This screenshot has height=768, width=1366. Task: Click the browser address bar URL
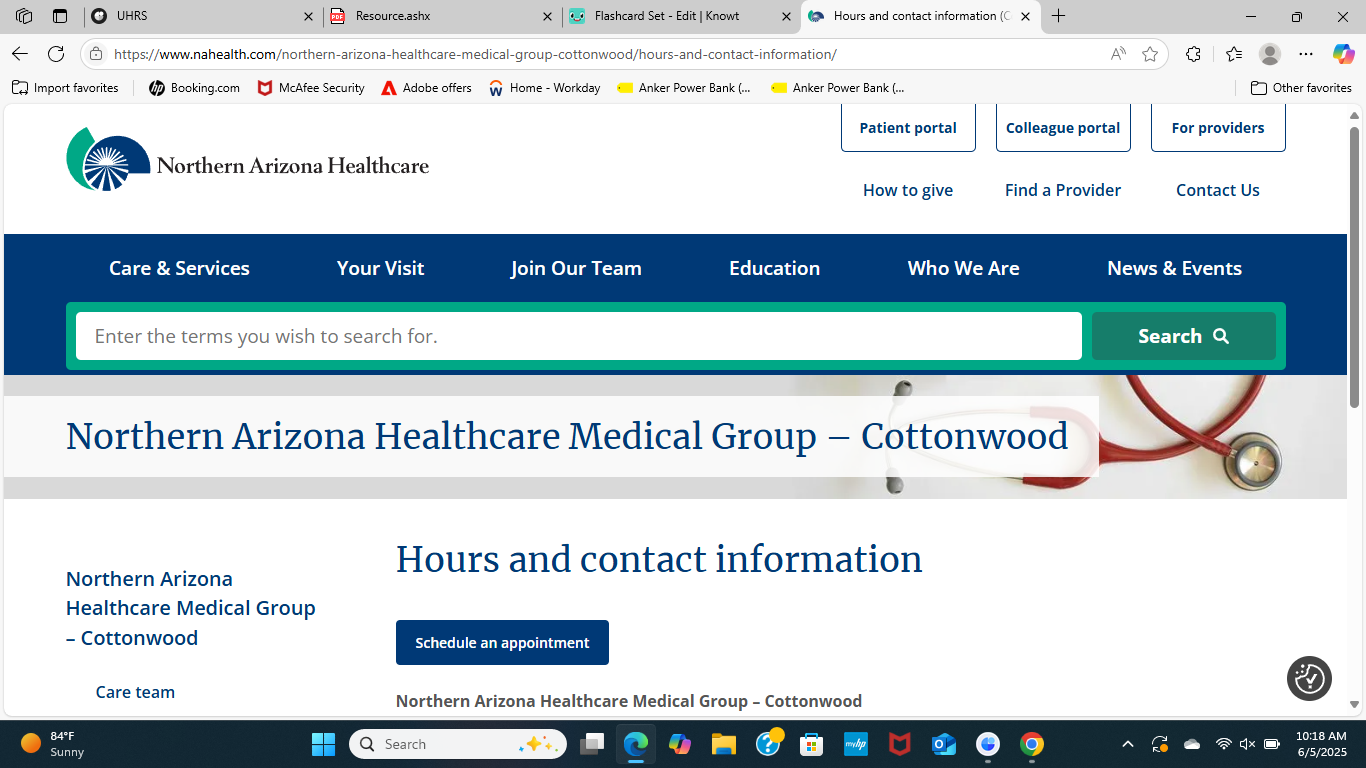pyautogui.click(x=475, y=54)
